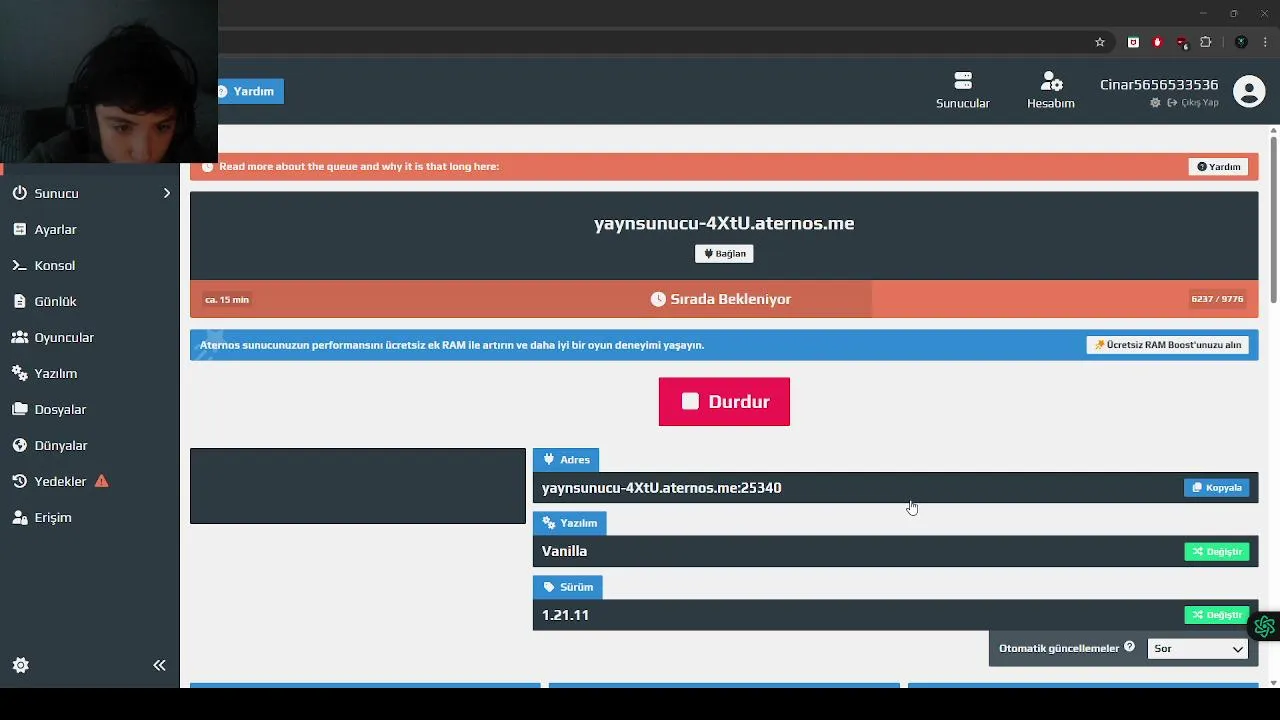The width and height of the screenshot is (1280, 720).
Task: Click the floating green knot icon
Action: [1265, 627]
